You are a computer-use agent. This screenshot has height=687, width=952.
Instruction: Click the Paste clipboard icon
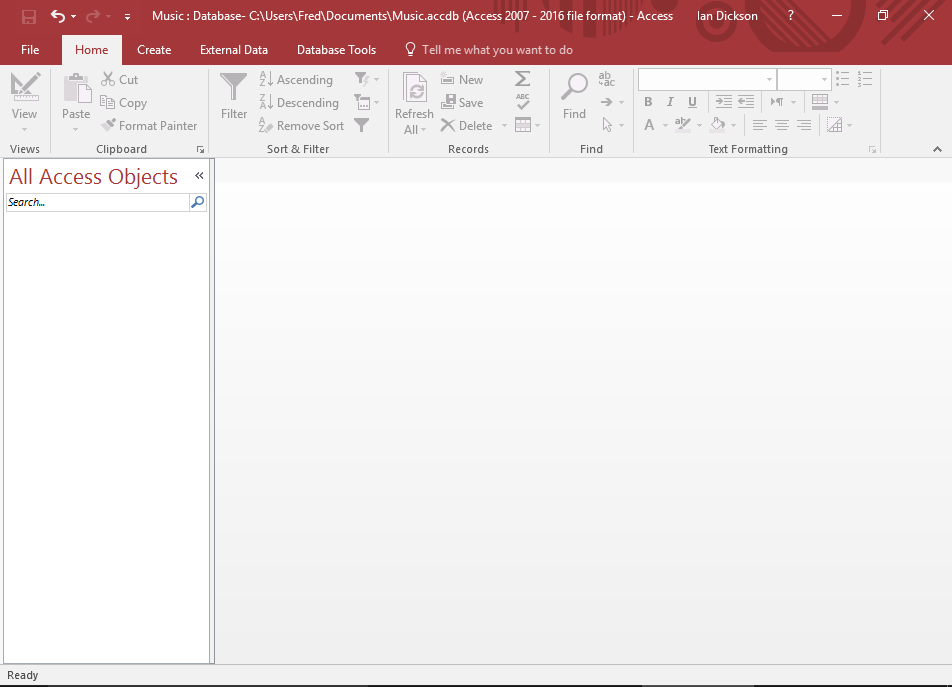[76, 88]
